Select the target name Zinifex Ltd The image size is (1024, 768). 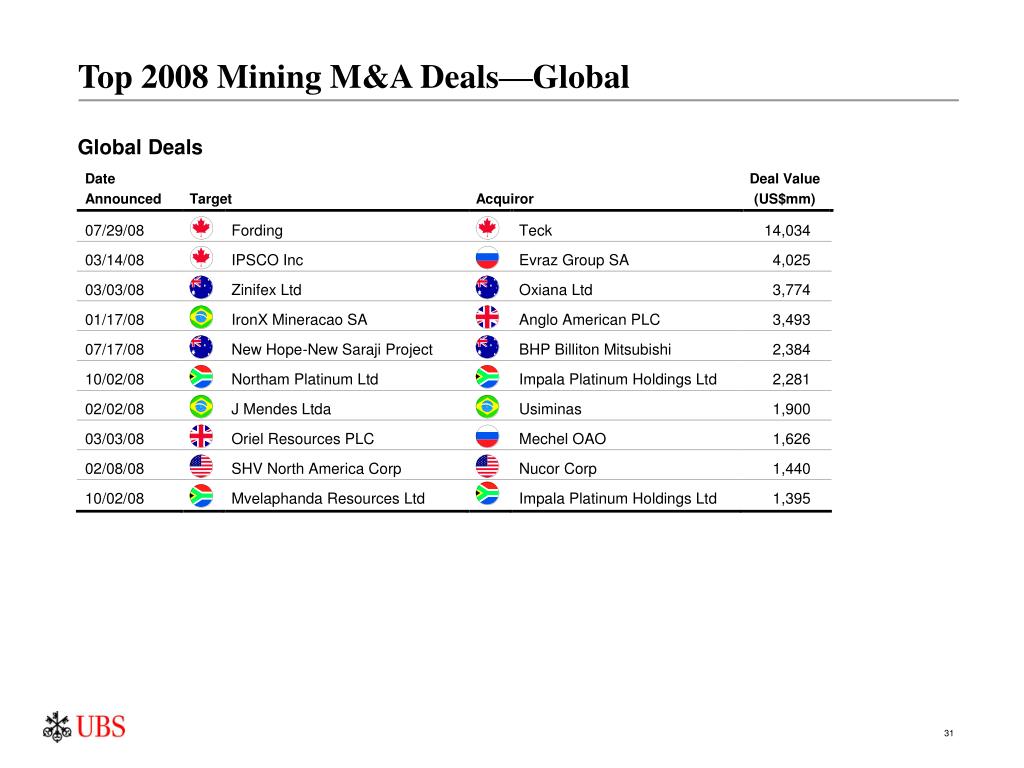tap(266, 290)
